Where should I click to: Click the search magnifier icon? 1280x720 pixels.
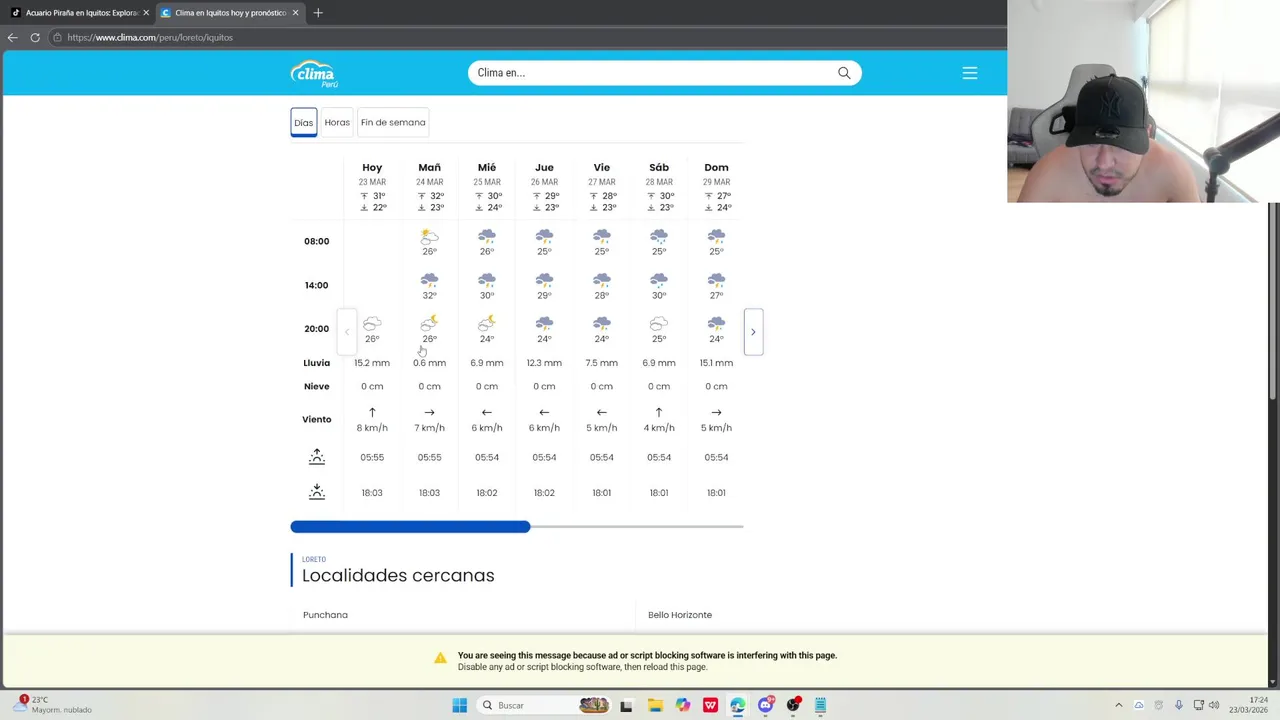844,73
